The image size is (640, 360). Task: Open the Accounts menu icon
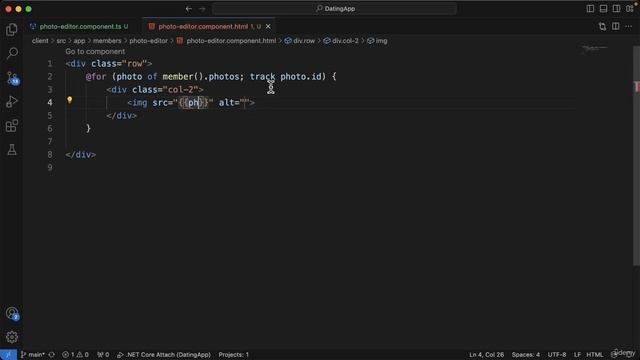click(12, 313)
